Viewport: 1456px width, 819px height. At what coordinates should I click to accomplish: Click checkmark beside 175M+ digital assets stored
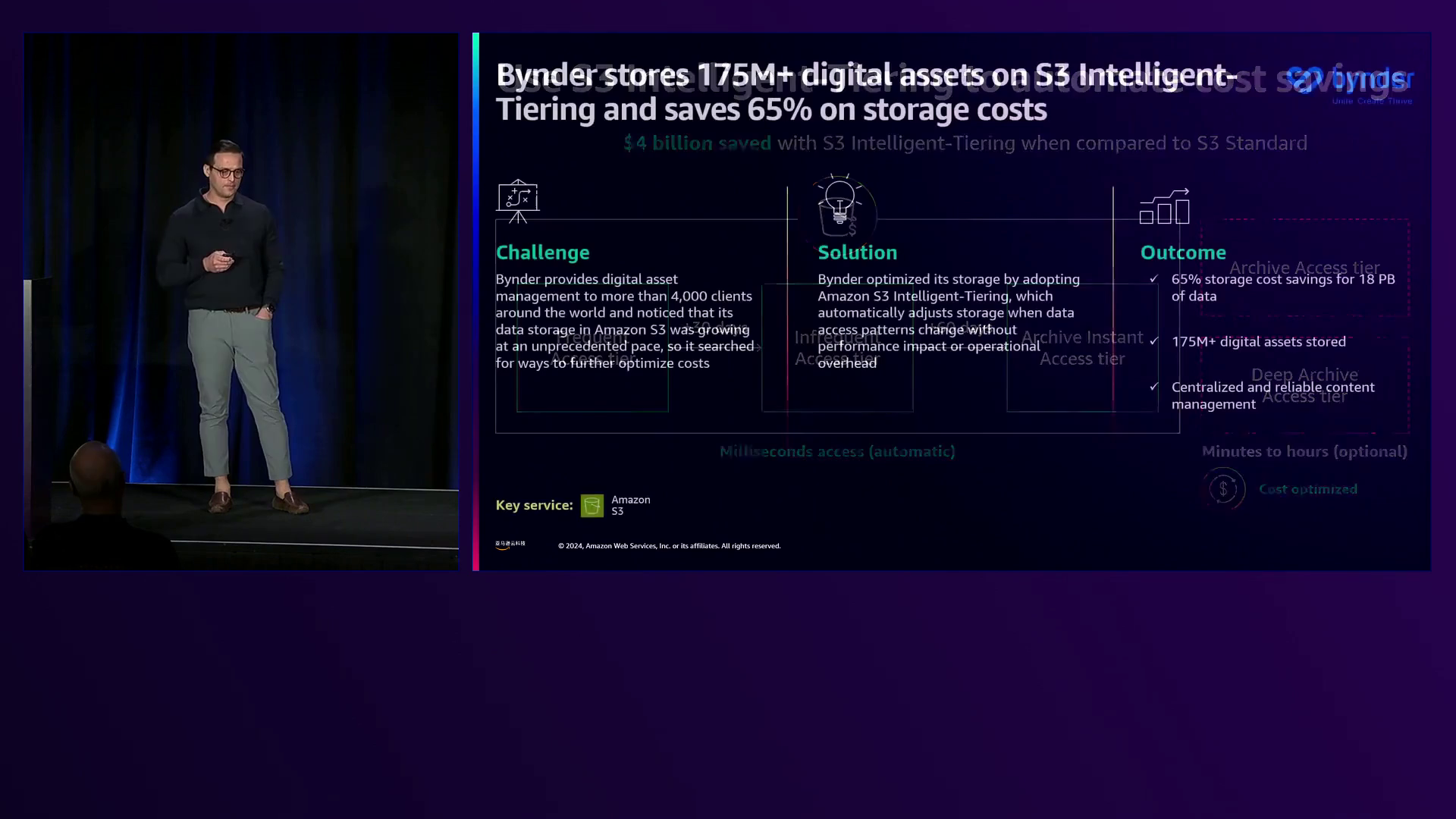(1153, 341)
